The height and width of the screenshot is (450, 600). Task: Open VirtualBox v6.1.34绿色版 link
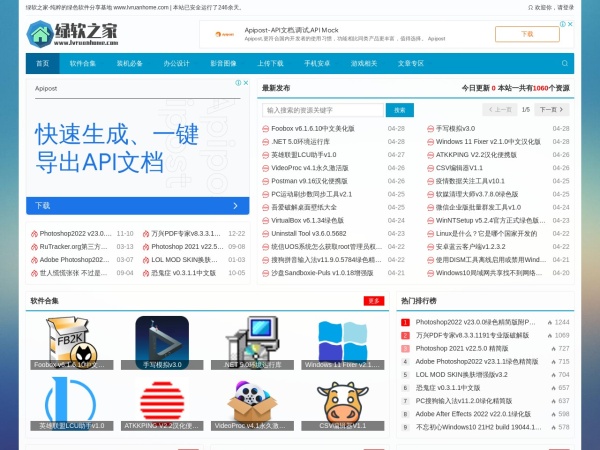[307, 220]
